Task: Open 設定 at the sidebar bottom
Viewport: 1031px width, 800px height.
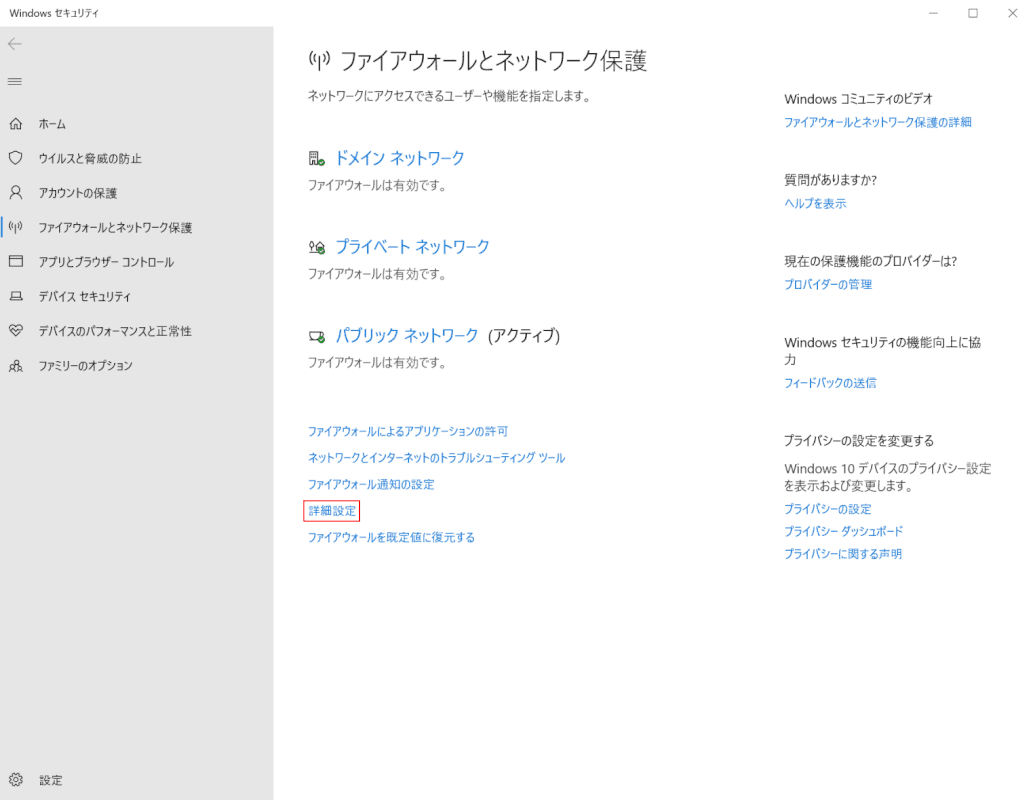Action: 51,780
